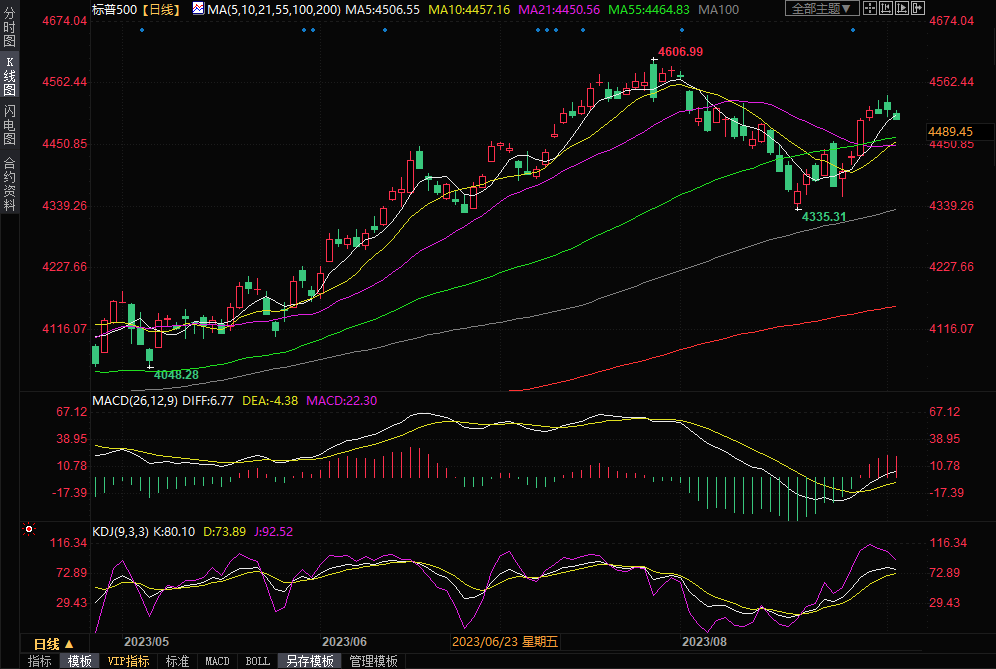996x669 pixels.
Task: Open 管理模板 template manager
Action: [373, 661]
